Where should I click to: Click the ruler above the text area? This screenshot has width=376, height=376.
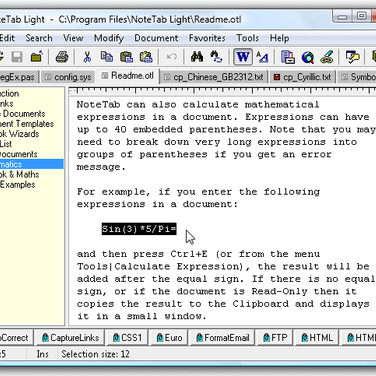(222, 91)
